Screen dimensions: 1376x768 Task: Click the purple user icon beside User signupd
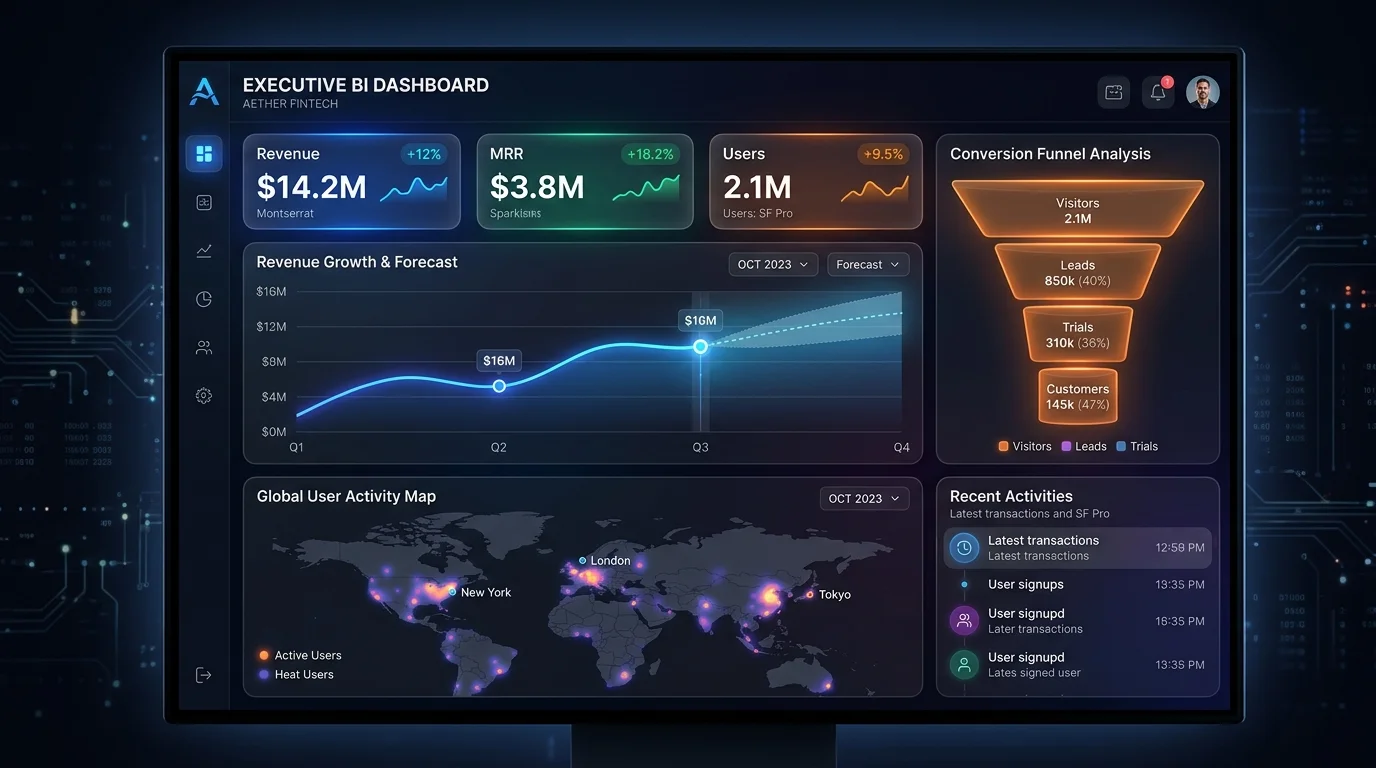pos(964,621)
